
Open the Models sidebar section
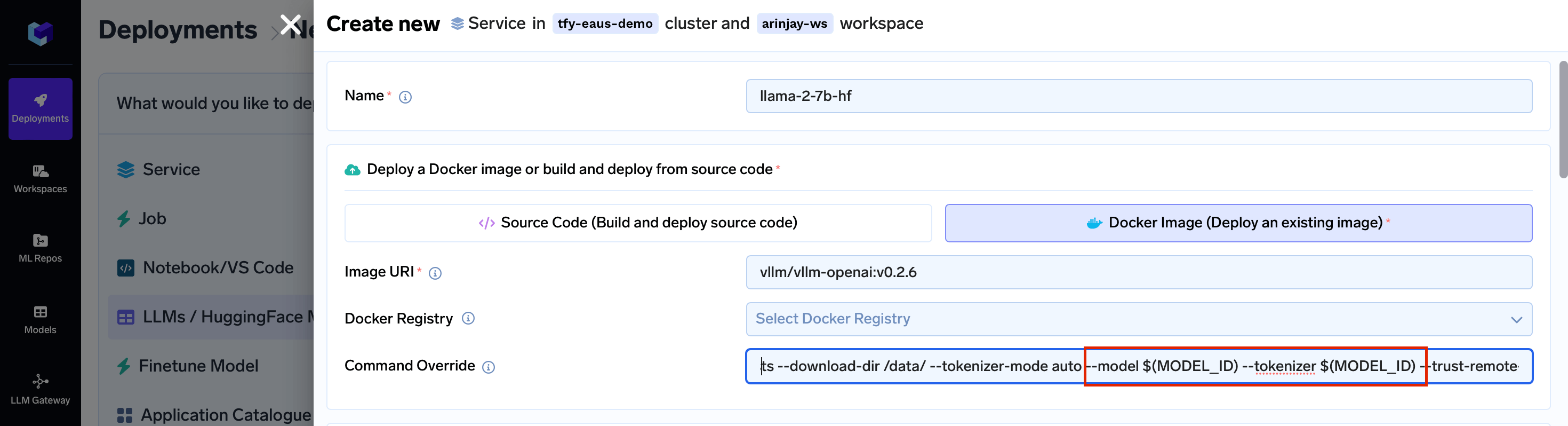click(x=40, y=319)
